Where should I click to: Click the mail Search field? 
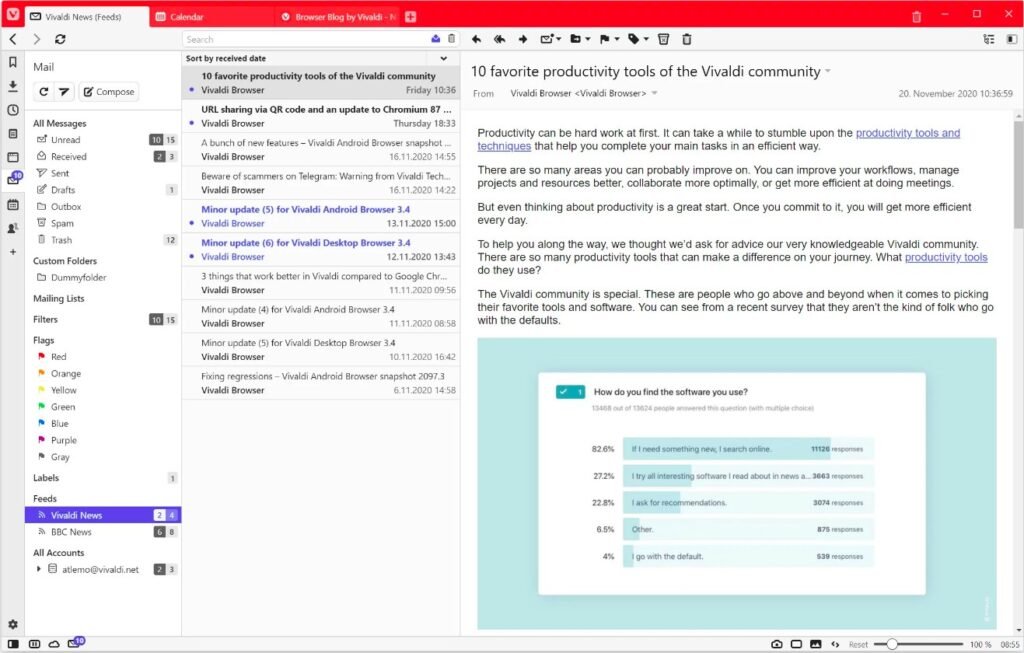pyautogui.click(x=306, y=39)
